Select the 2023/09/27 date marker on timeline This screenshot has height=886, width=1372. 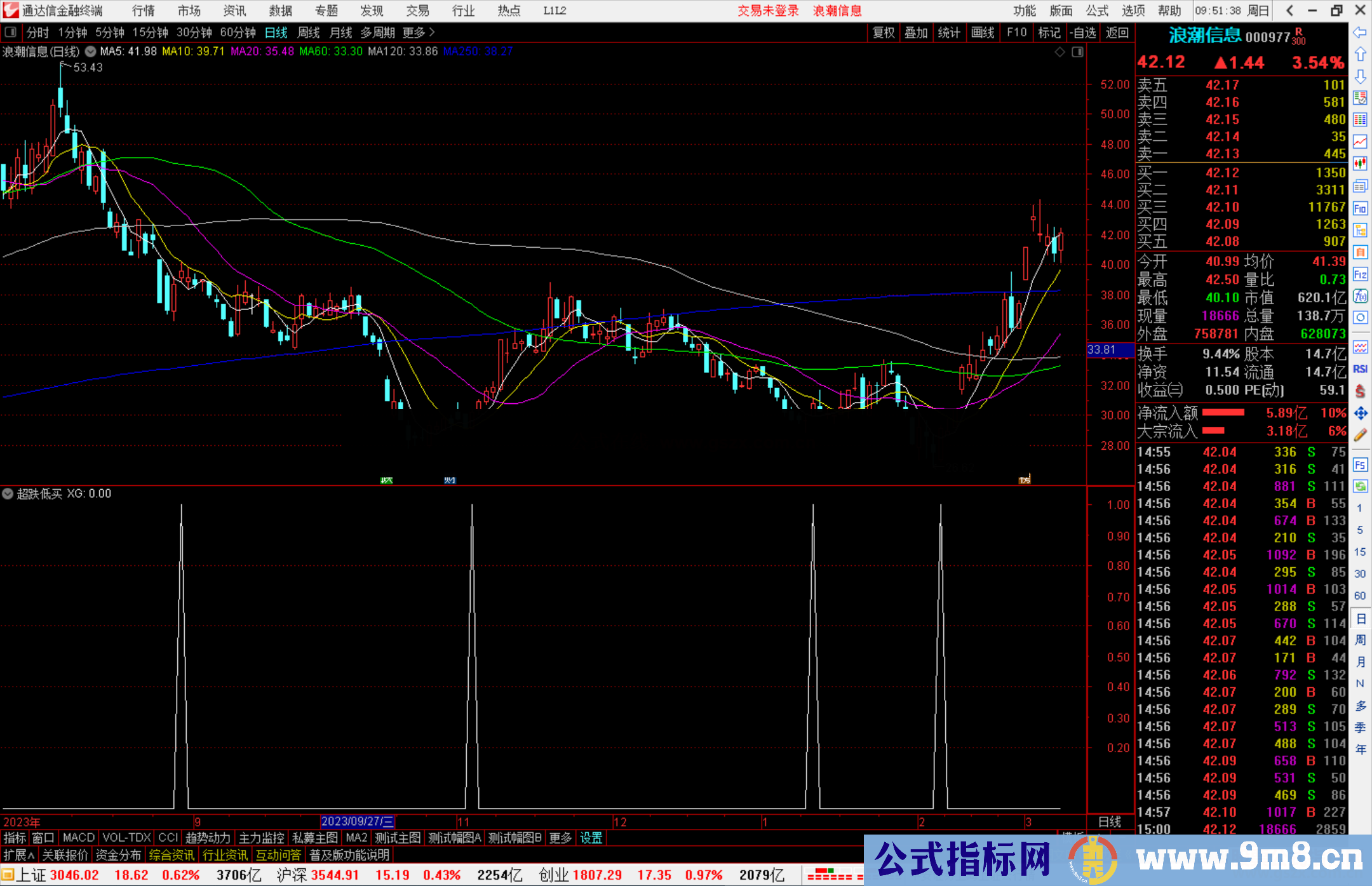[x=357, y=822]
